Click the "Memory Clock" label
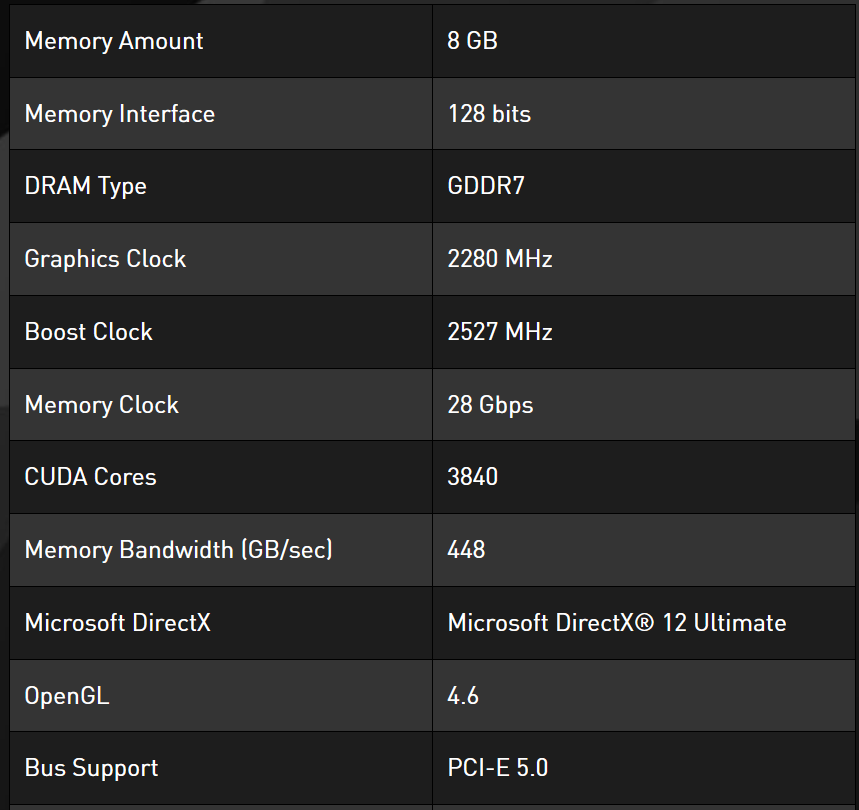The width and height of the screenshot is (859, 810). (x=101, y=405)
